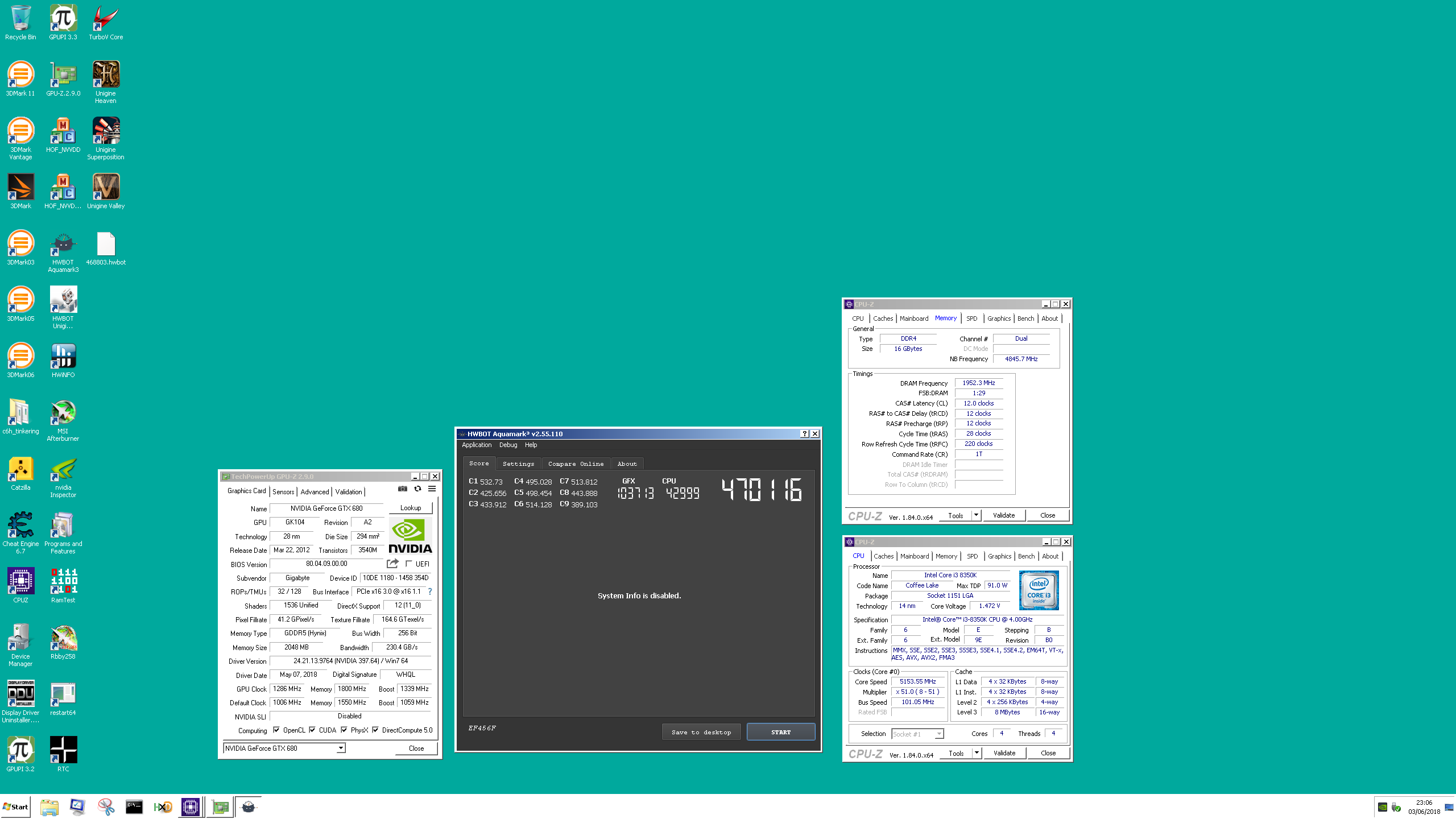This screenshot has height=819, width=1456.
Task: Select the 3DMark Vantage desktop icon
Action: coord(20,139)
